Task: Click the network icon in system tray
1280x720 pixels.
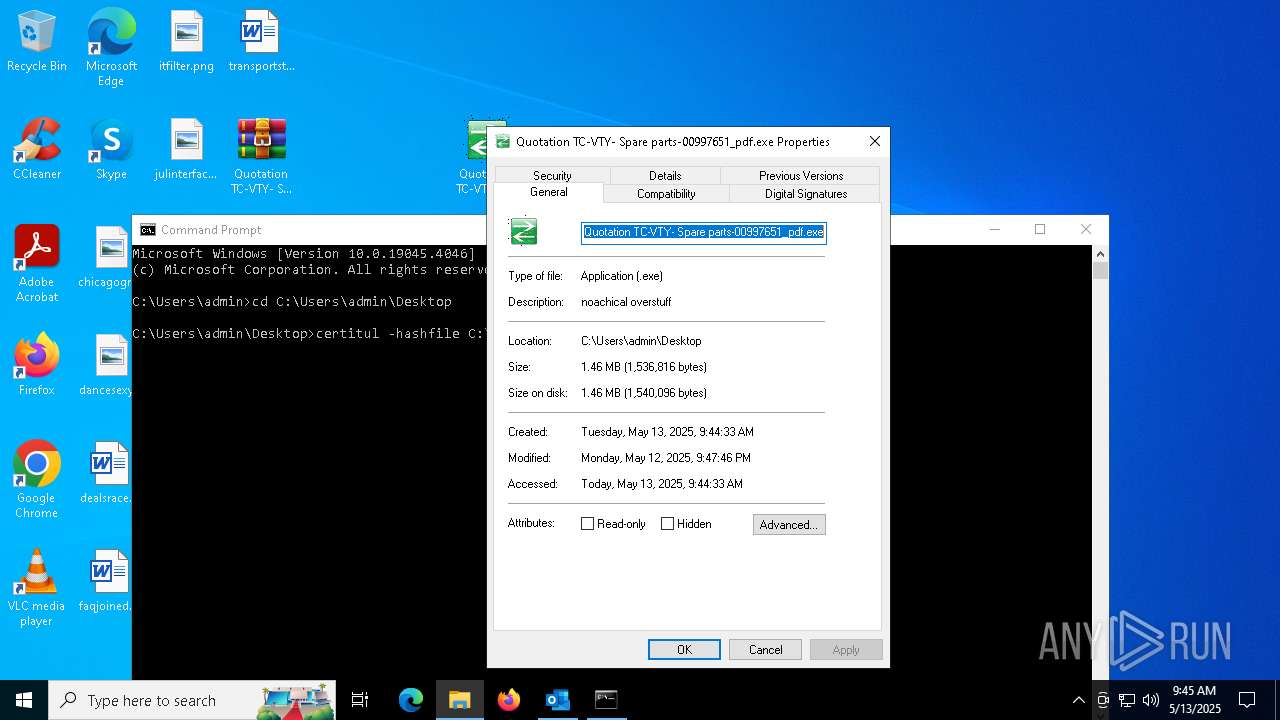Action: [1127, 700]
